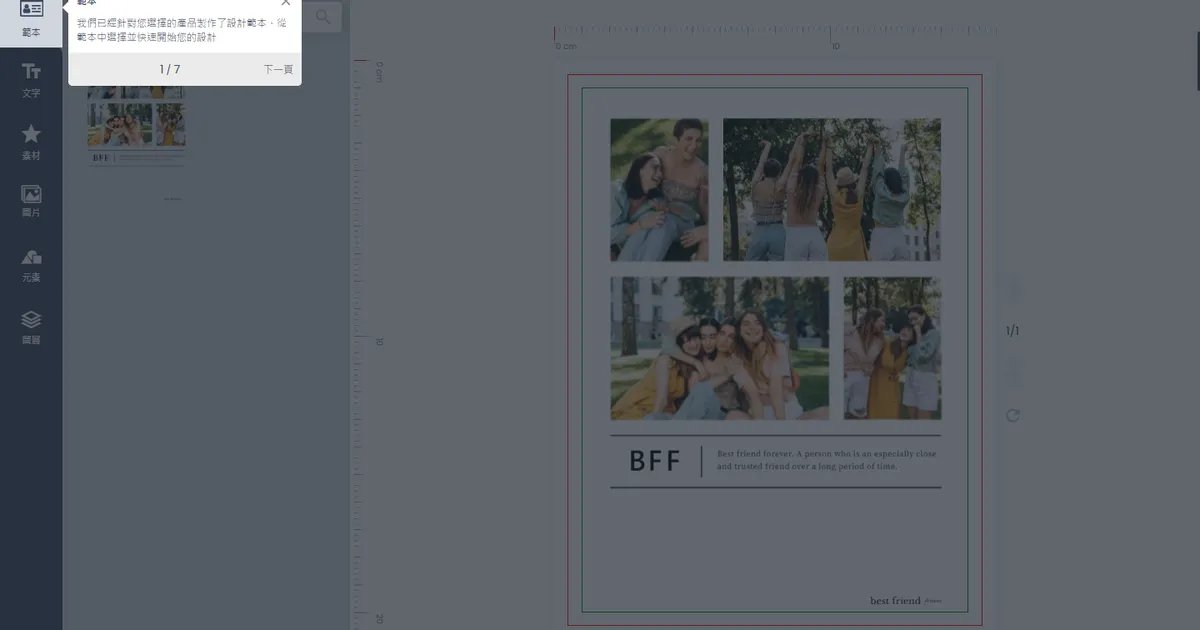Go to next tip with 下一頁
Screen dimensions: 1200x630
coord(278,69)
